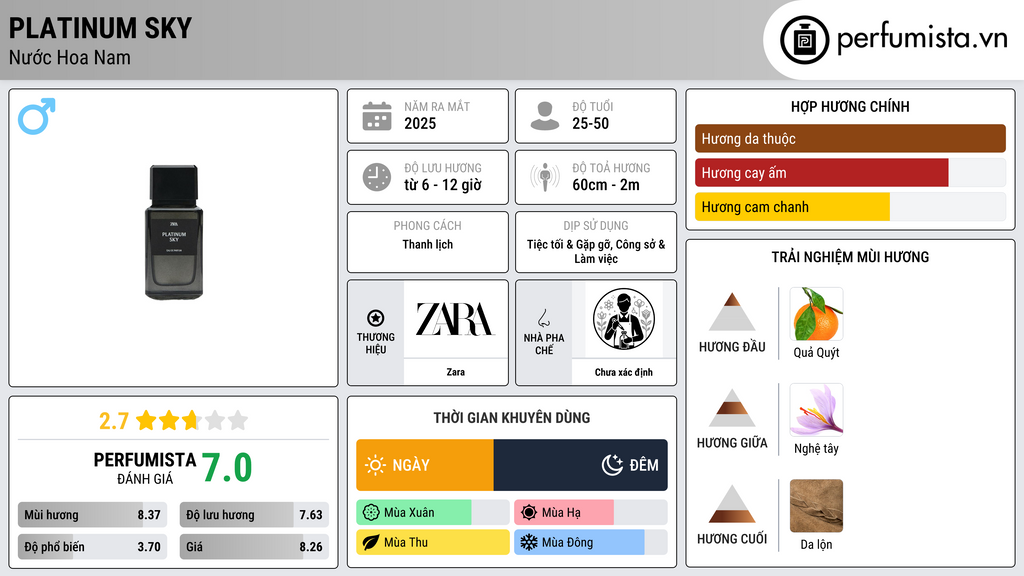Image resolution: width=1024 pixels, height=576 pixels.
Task: Click the user rating number 2.7
Action: pos(114,421)
